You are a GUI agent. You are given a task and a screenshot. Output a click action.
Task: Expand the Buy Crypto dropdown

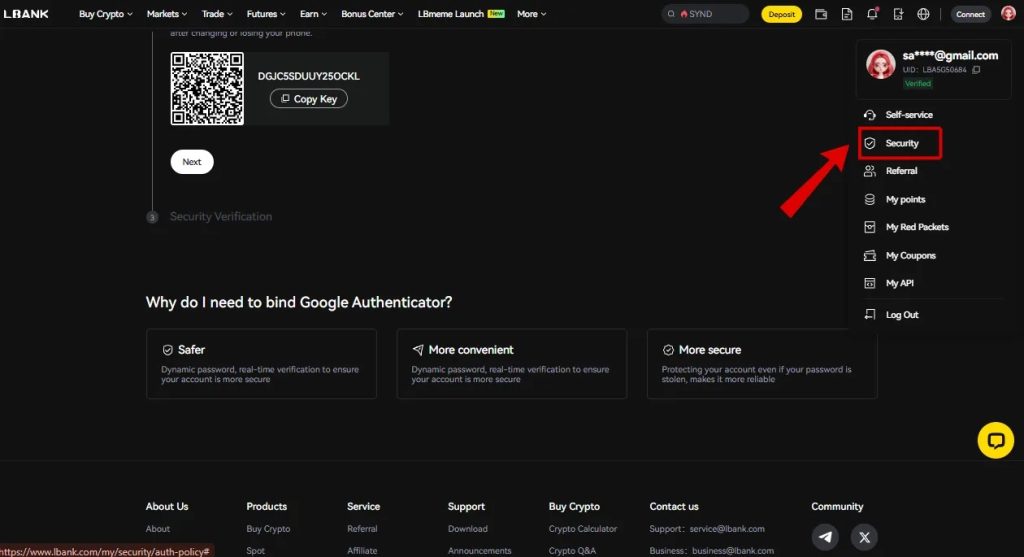tap(106, 14)
